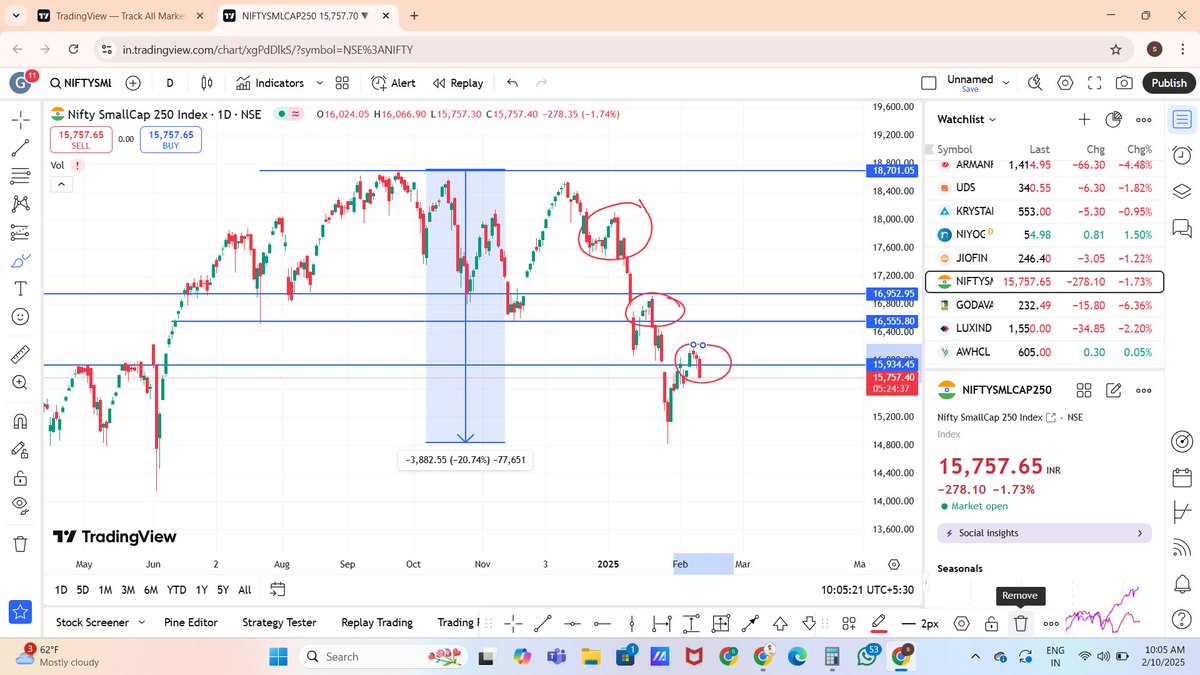The width and height of the screenshot is (1200, 675).
Task: Open symbol search showing NIFTYSML
Action: click(81, 83)
